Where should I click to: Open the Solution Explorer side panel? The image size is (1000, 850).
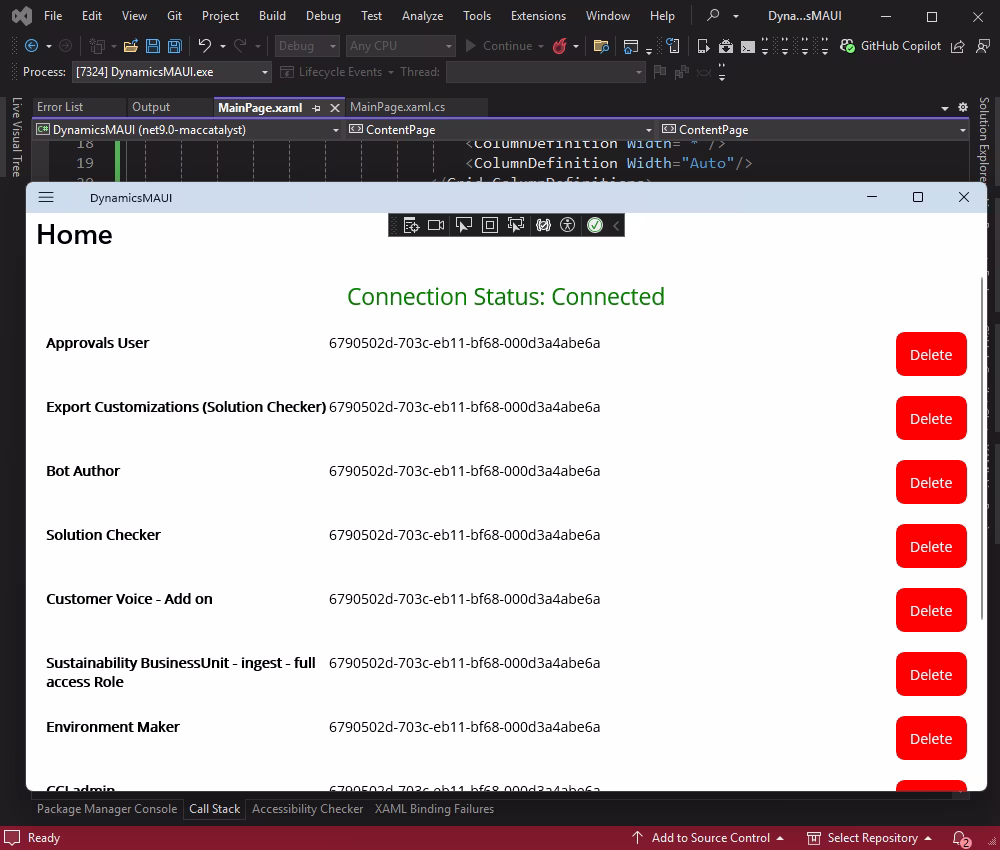click(984, 139)
